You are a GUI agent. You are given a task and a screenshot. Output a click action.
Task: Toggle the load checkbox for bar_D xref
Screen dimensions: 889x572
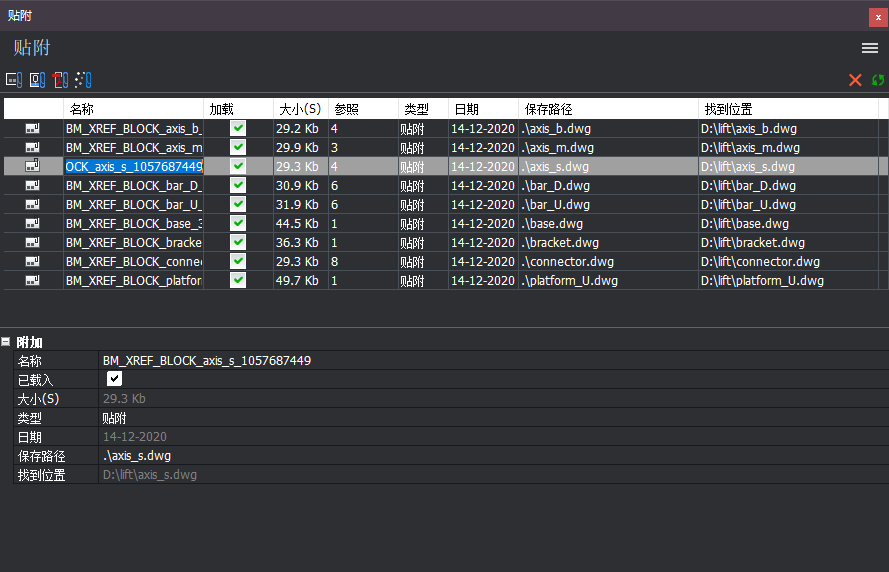pyautogui.click(x=238, y=186)
